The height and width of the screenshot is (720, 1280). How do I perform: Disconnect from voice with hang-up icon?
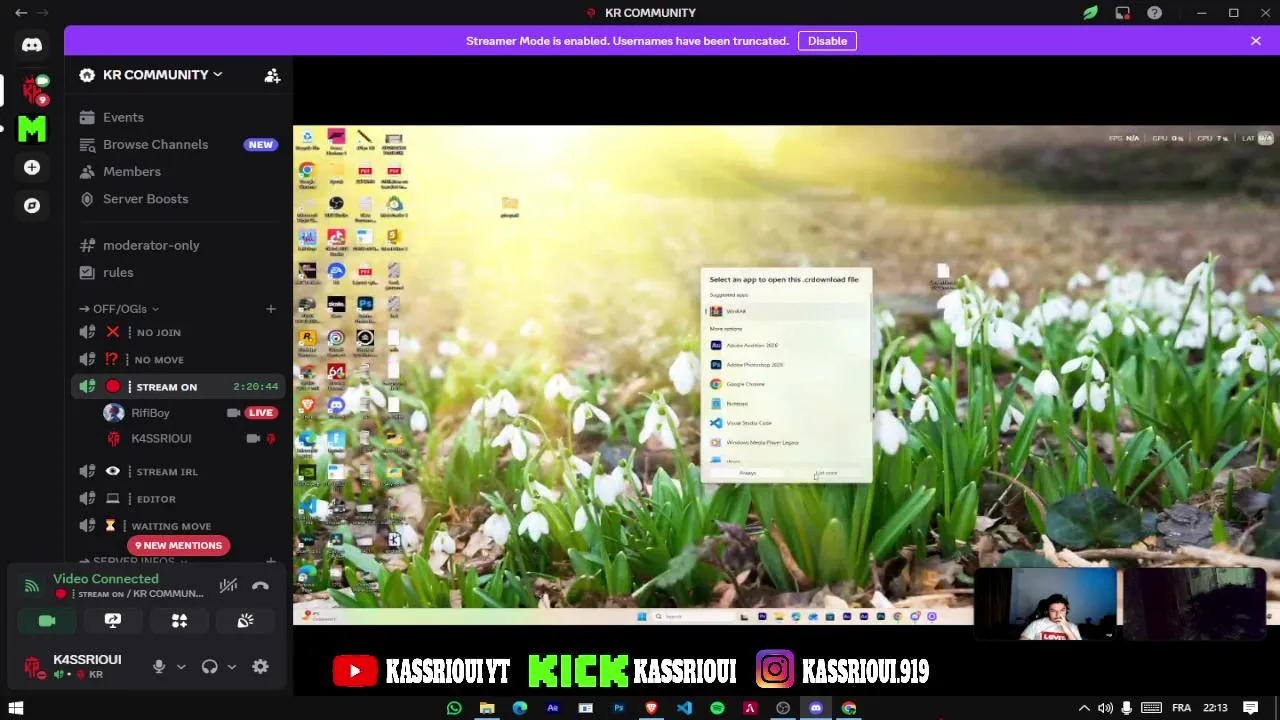[260, 586]
